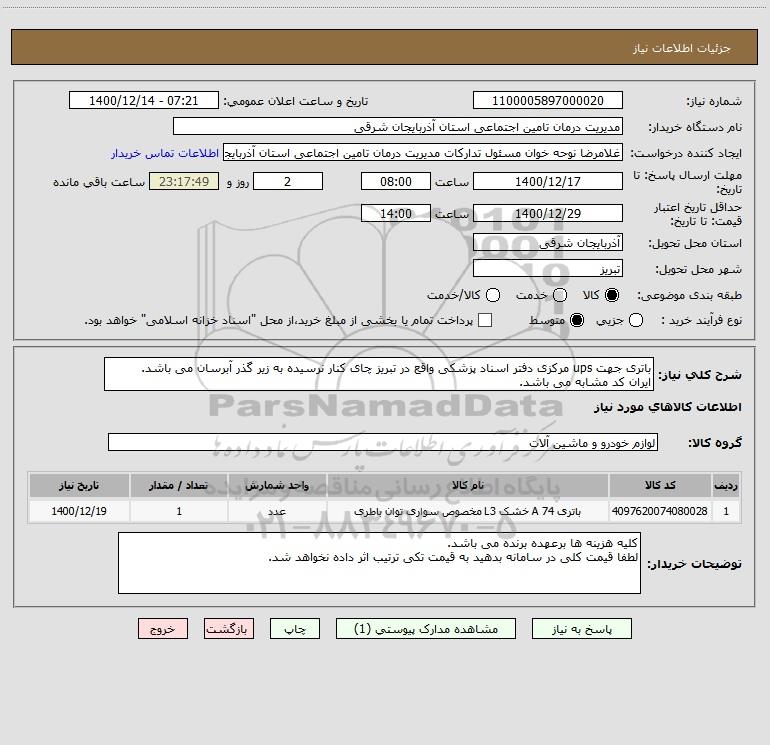The width and height of the screenshot is (770, 745).
Task: Choose جزیی purchase process option
Action: [x=635, y=321]
